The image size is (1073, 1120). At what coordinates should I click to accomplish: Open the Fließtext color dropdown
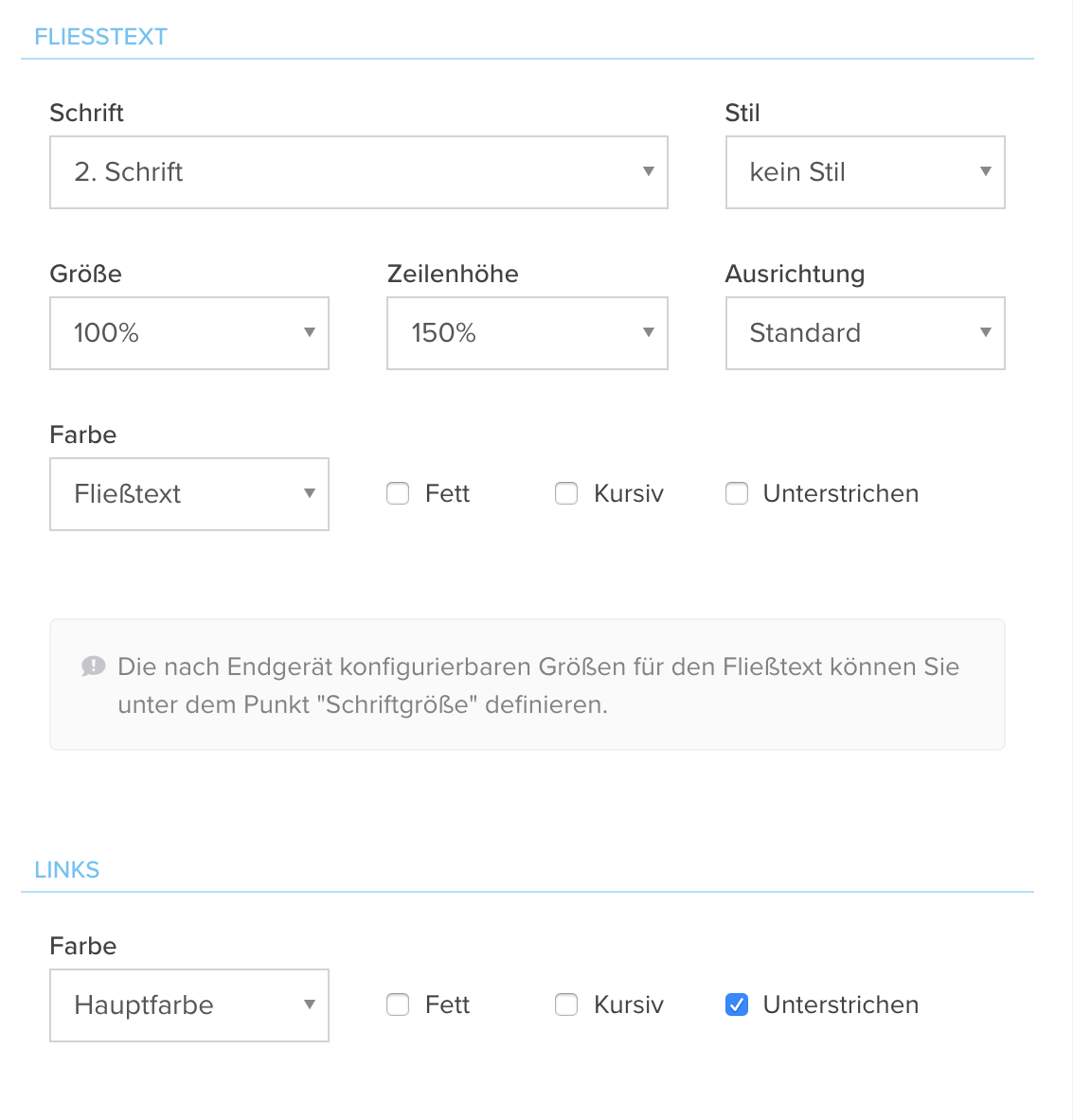click(x=189, y=493)
